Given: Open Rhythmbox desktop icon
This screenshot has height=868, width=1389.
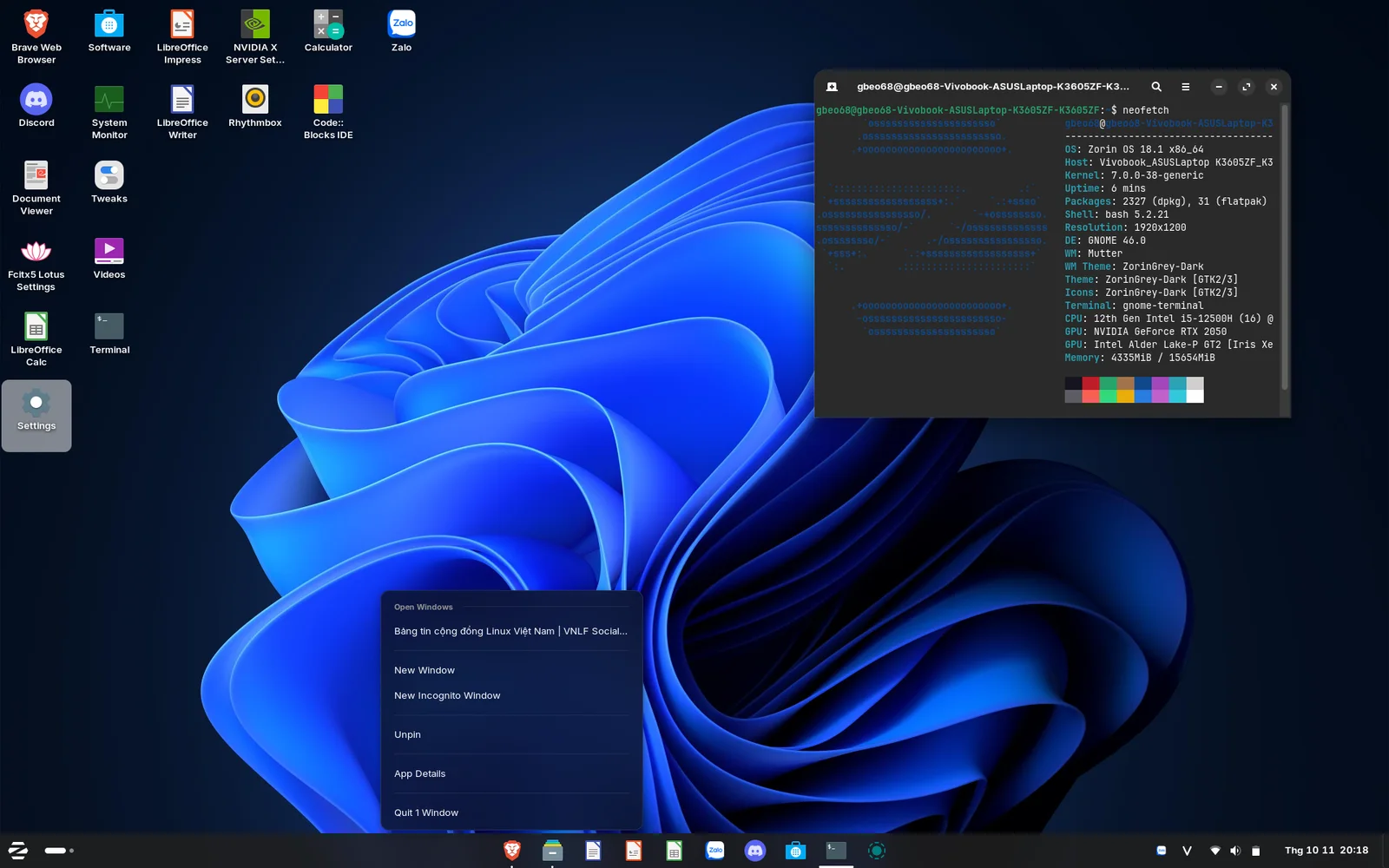Looking at the screenshot, I should pos(255,106).
